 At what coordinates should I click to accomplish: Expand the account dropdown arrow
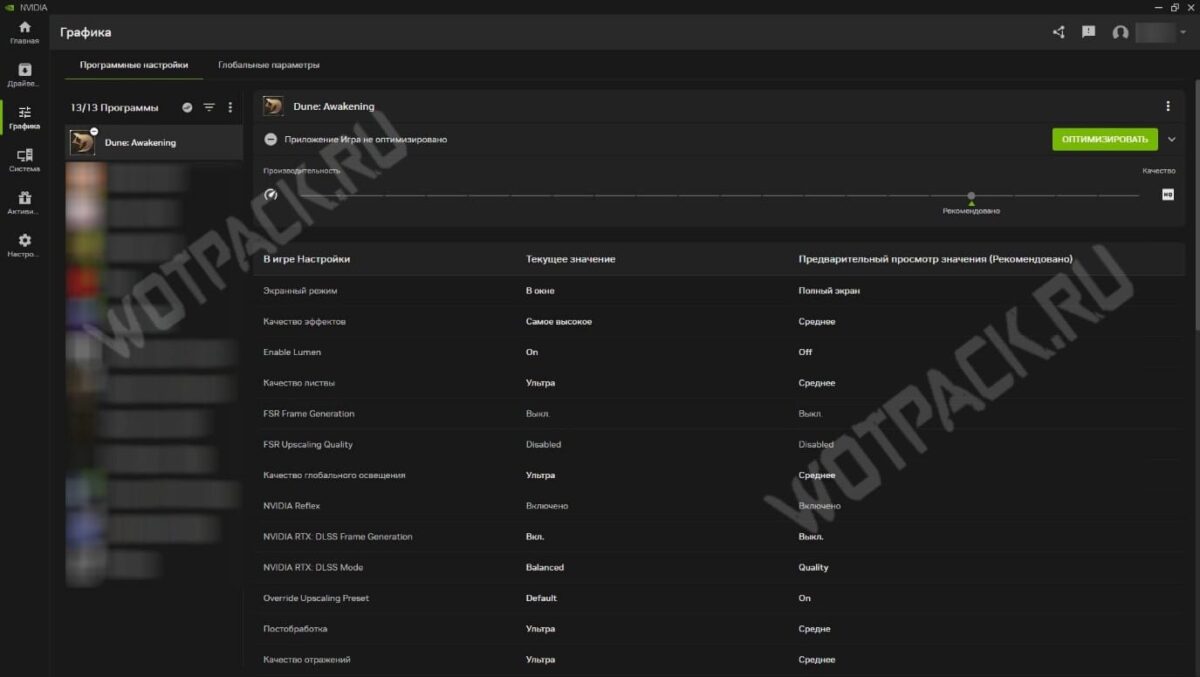(1183, 32)
